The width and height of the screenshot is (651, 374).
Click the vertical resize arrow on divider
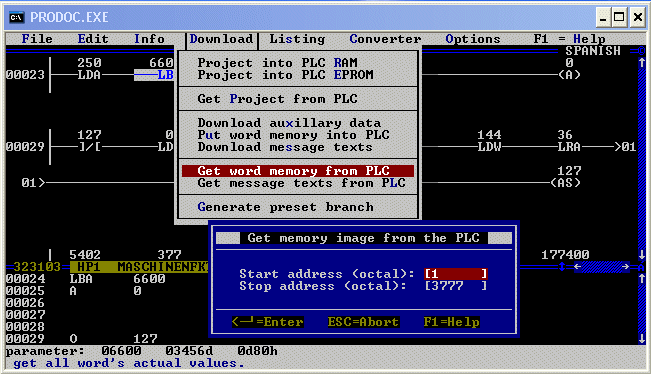coord(561,267)
